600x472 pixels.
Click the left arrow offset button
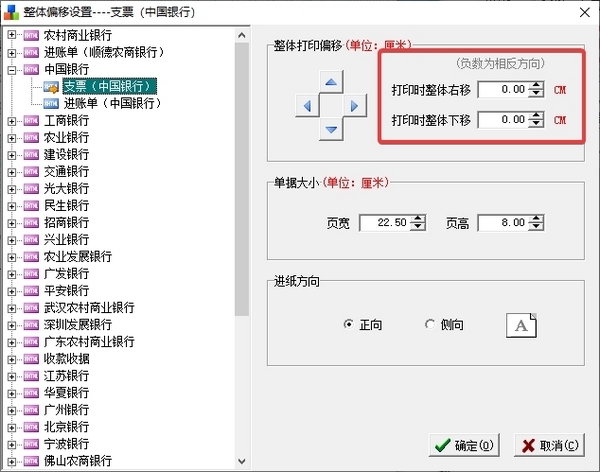coord(307,106)
